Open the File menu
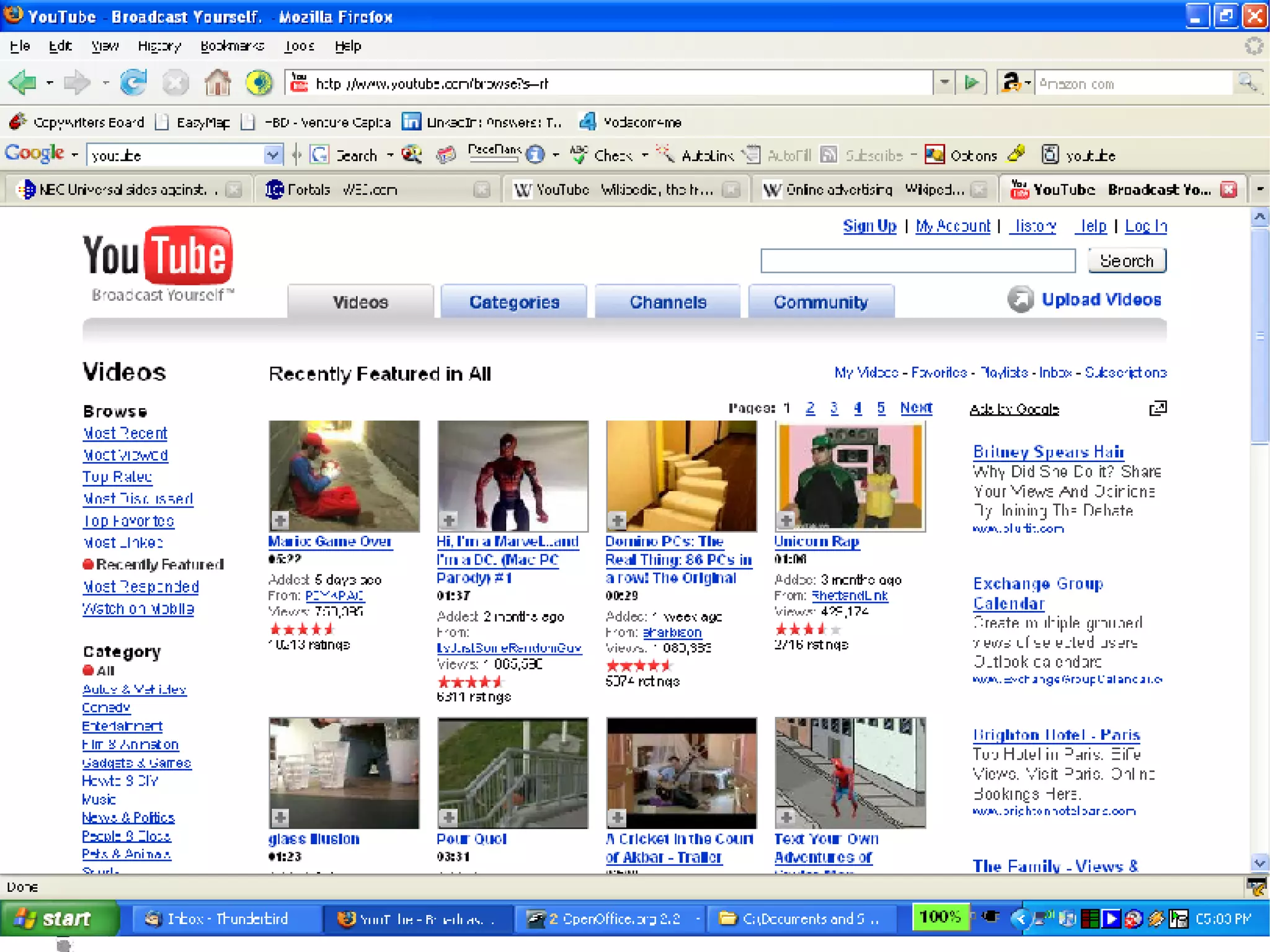Image resolution: width=1270 pixels, height=952 pixels. coord(20,46)
